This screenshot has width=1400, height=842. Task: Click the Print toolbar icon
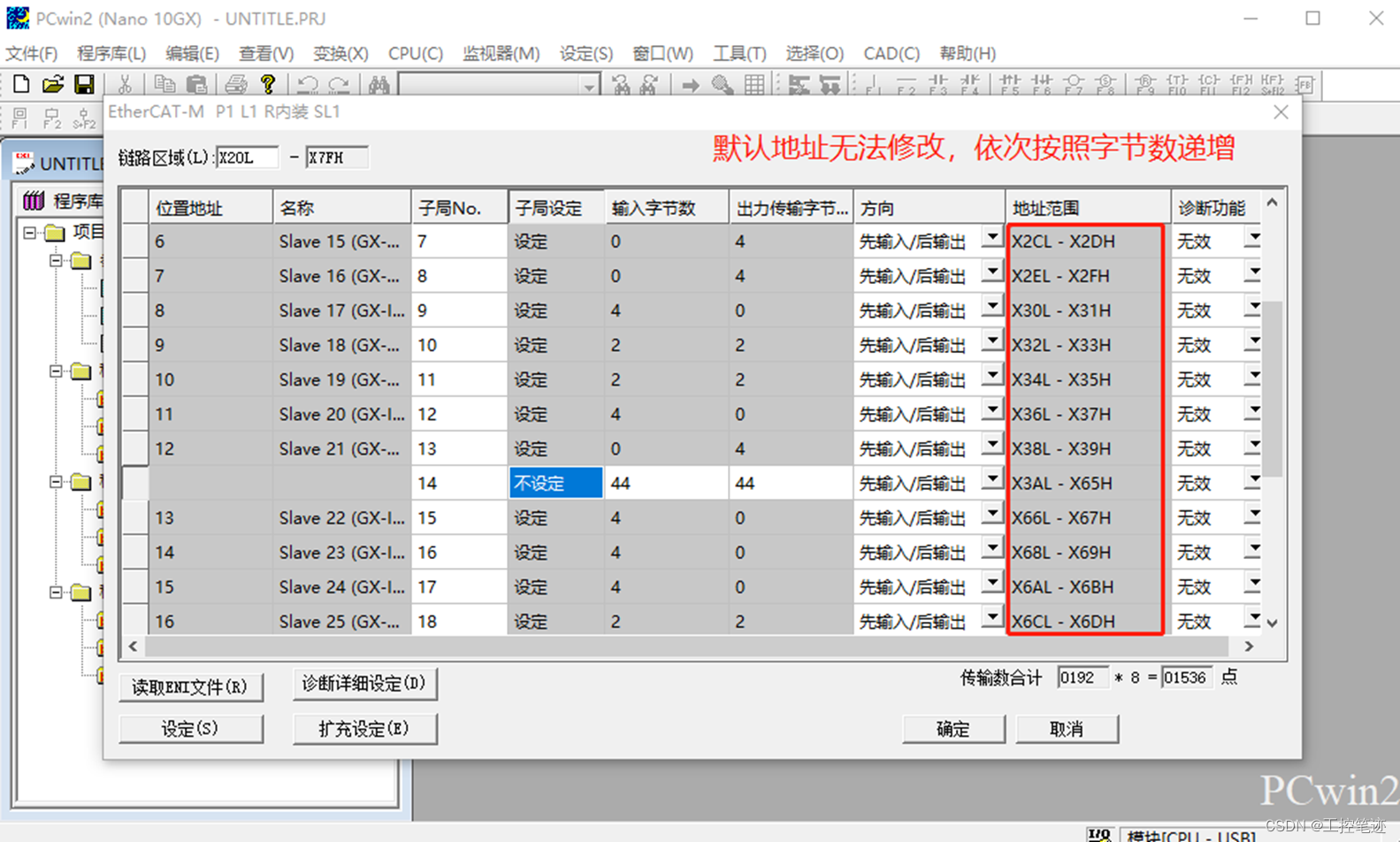[235, 84]
